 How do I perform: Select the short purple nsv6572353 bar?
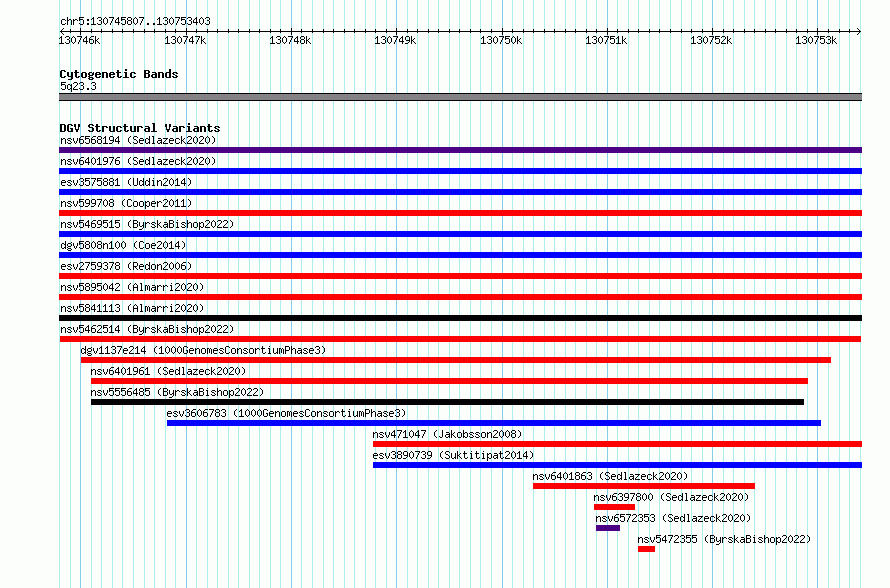(608, 528)
